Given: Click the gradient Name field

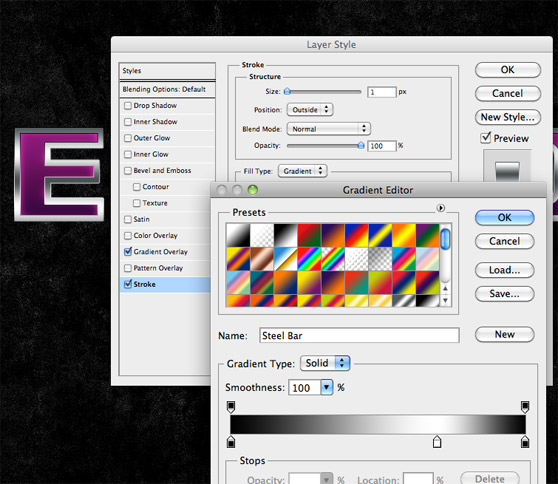Looking at the screenshot, I should 359,336.
